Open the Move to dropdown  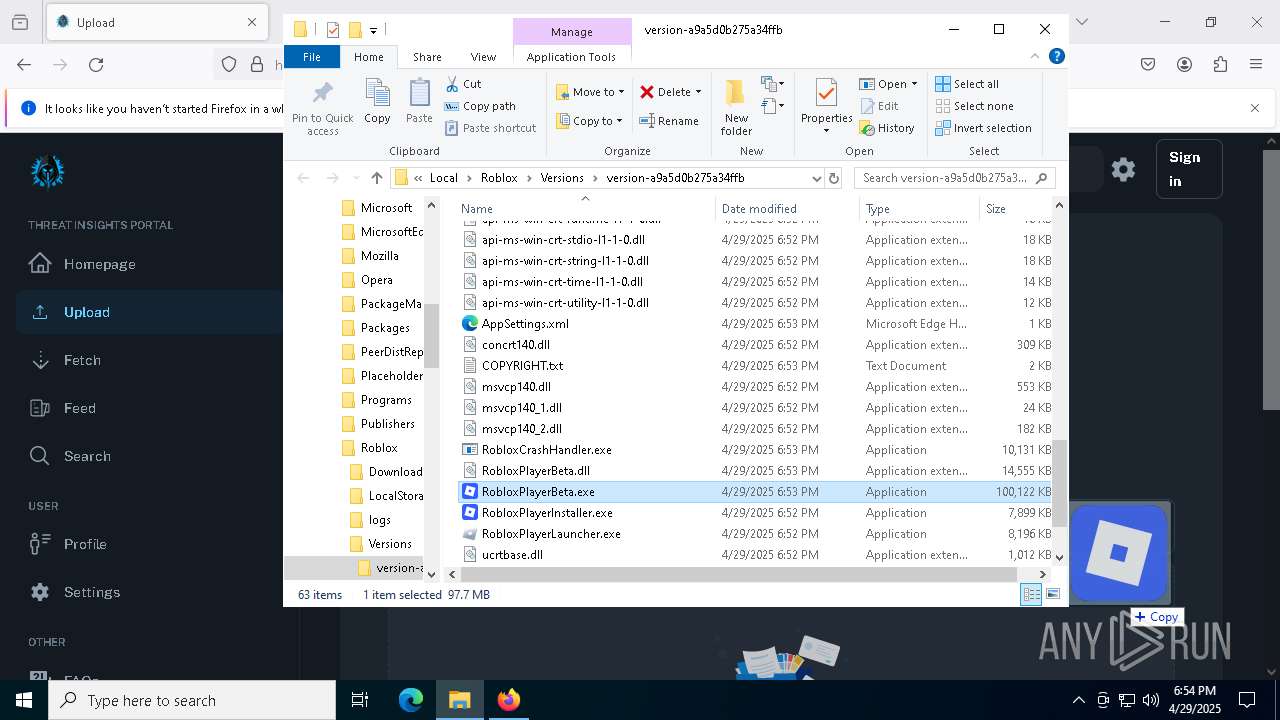[x=590, y=92]
